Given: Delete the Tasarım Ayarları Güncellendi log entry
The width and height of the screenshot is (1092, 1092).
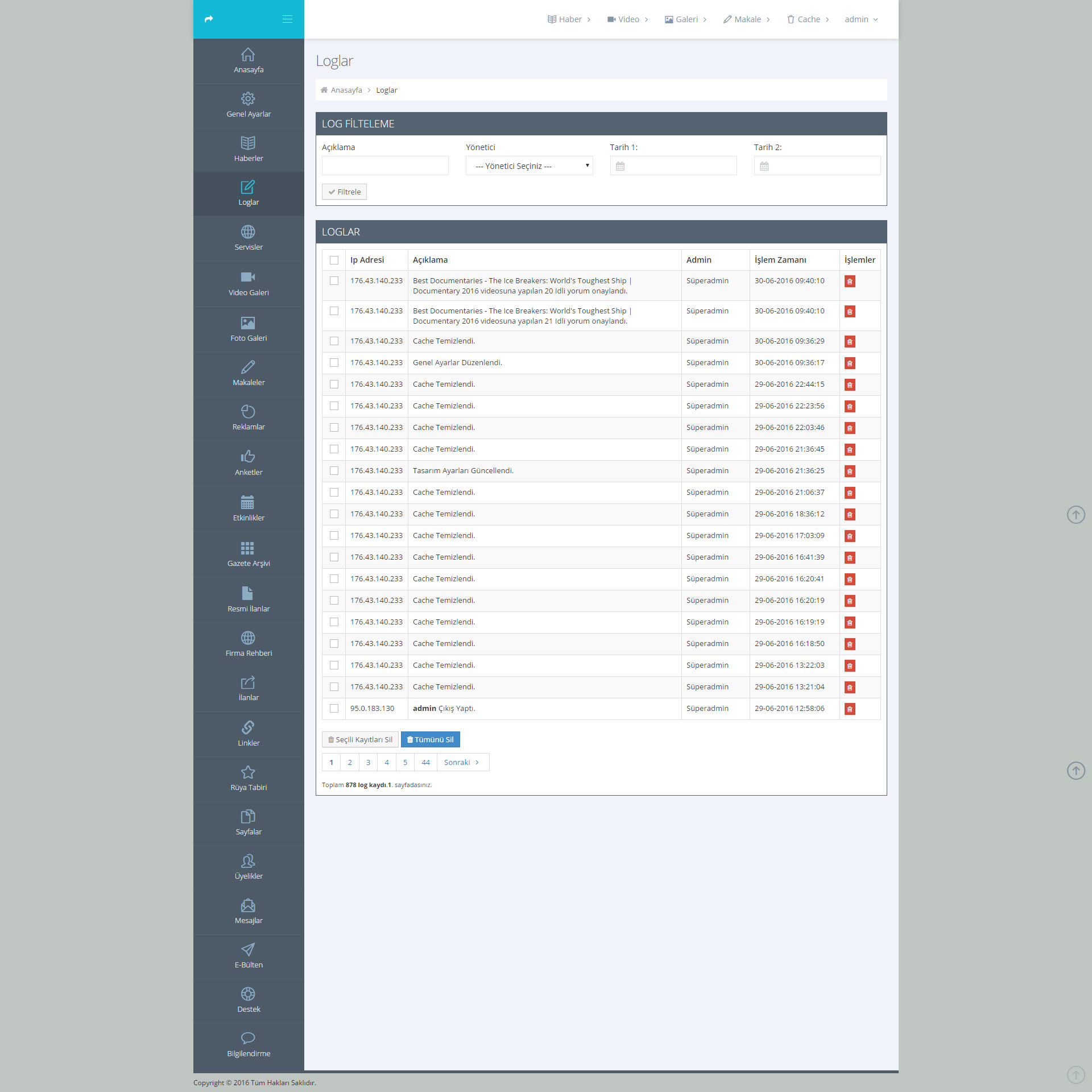Looking at the screenshot, I should 850,471.
